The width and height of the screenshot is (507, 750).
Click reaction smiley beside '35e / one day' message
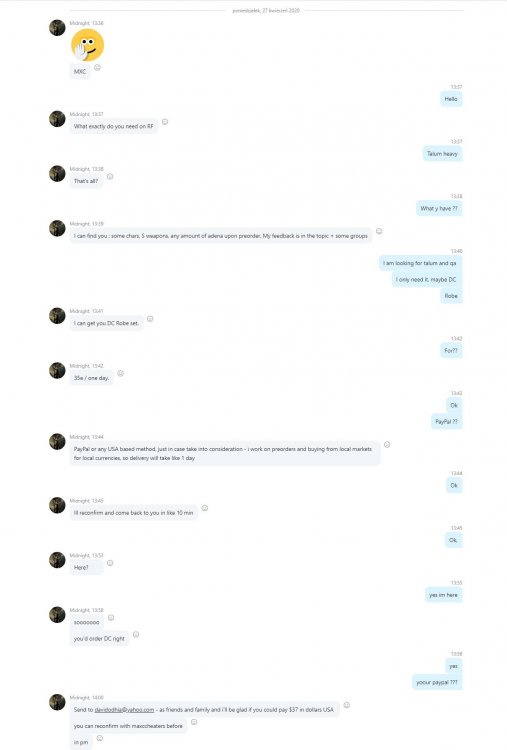pyautogui.click(x=121, y=373)
